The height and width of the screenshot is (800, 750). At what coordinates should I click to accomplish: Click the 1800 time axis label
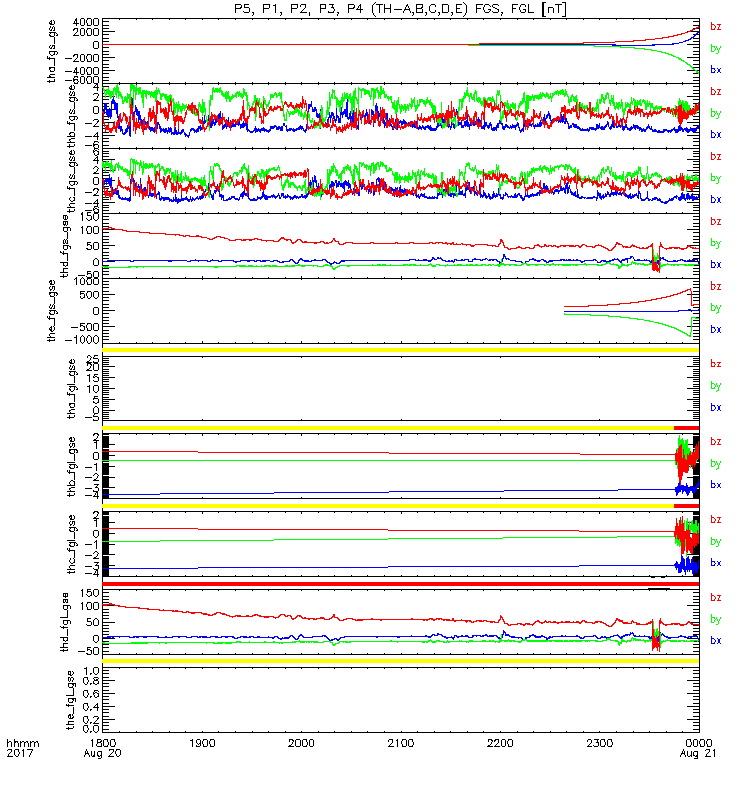pyautogui.click(x=103, y=743)
